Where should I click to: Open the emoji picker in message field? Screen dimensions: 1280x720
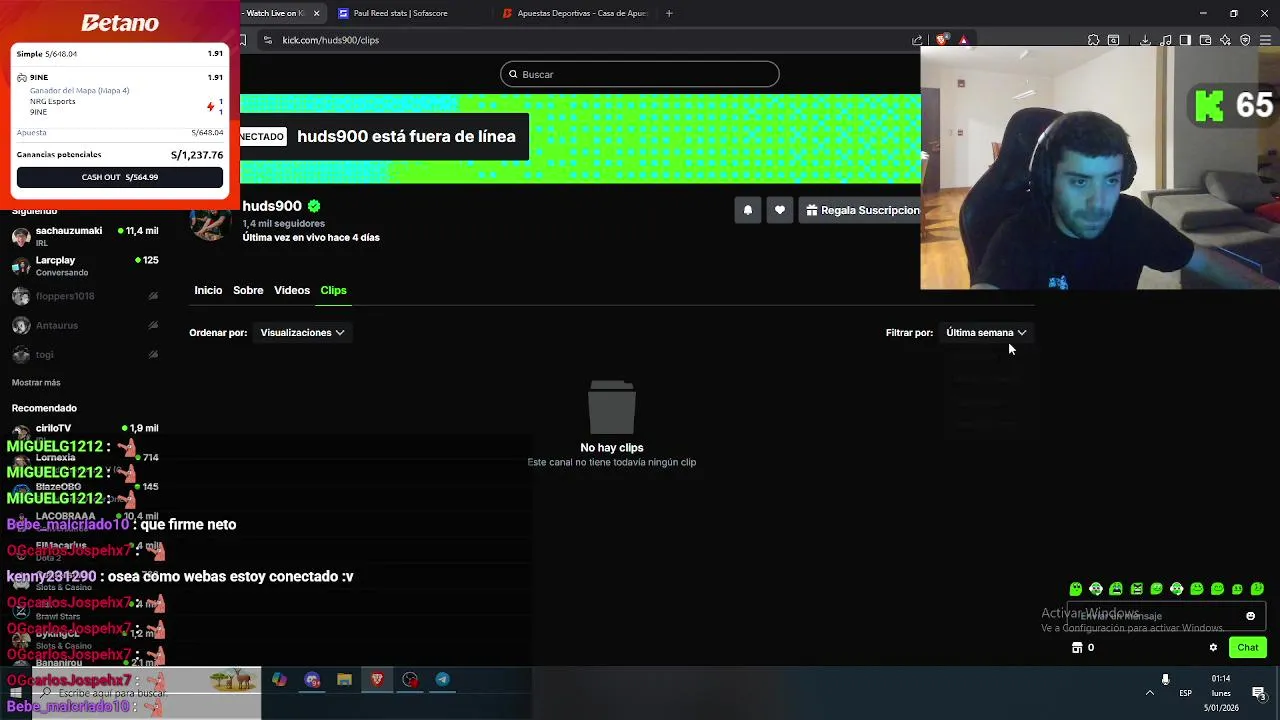tap(1250, 616)
